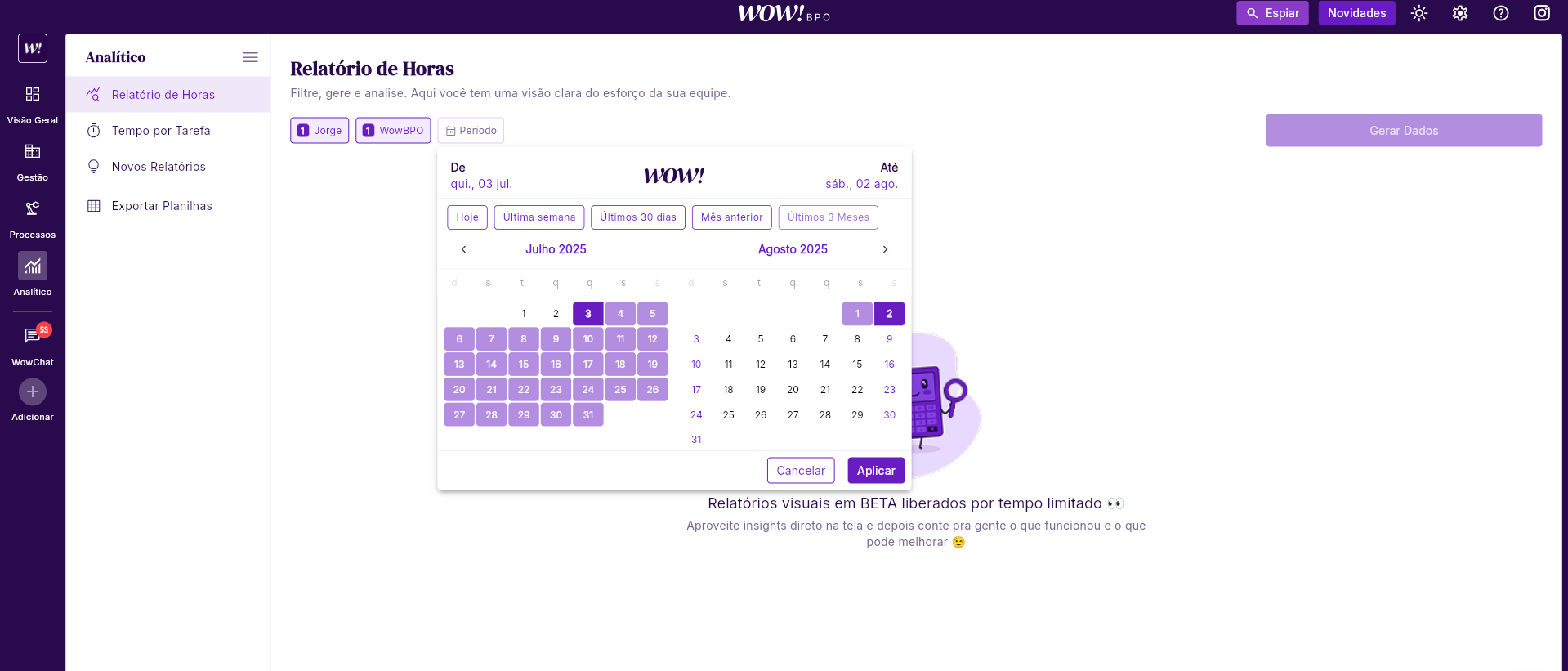Click the Aplicar button

[876, 471]
